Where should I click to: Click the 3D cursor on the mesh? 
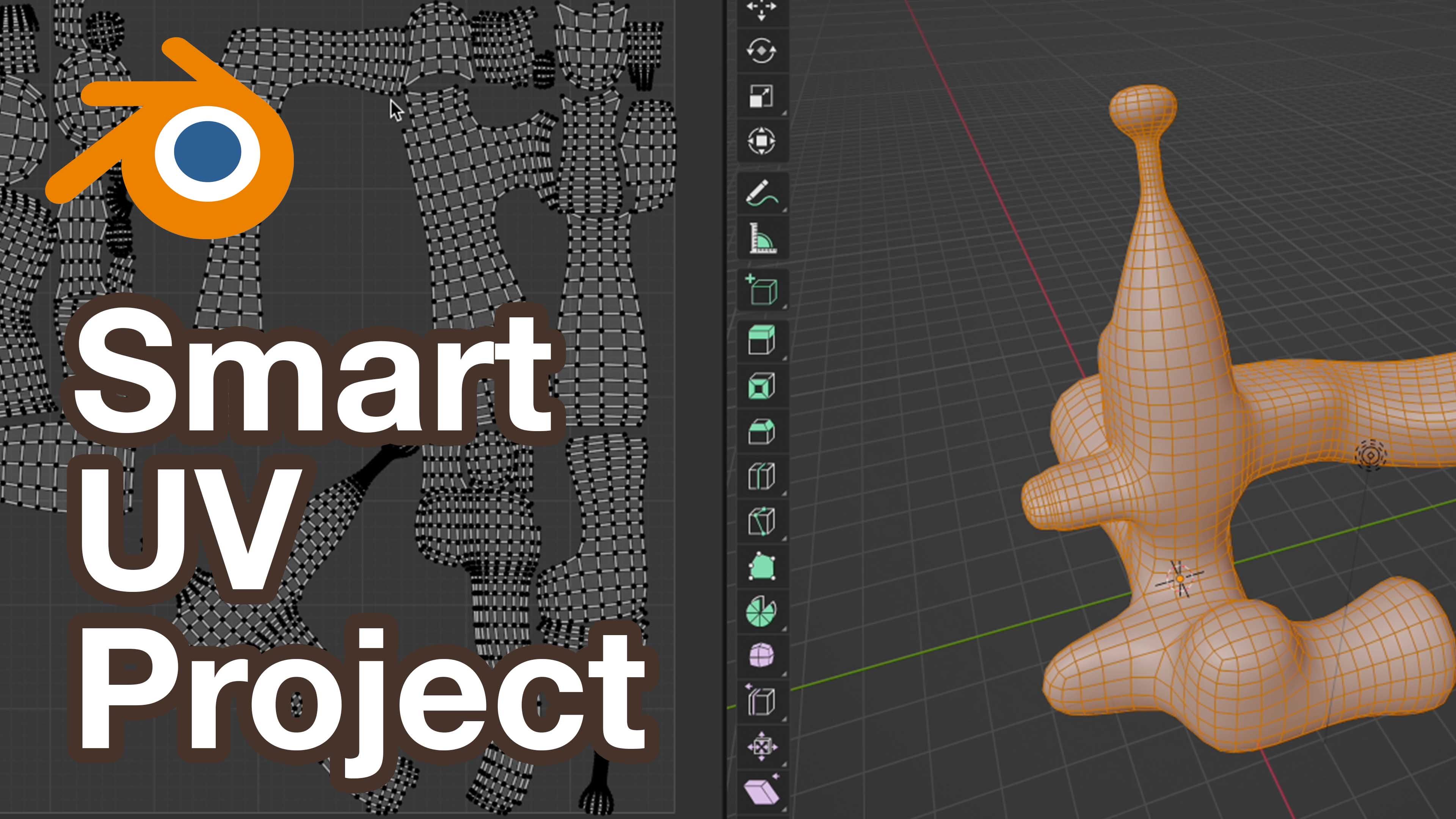pos(1180,578)
